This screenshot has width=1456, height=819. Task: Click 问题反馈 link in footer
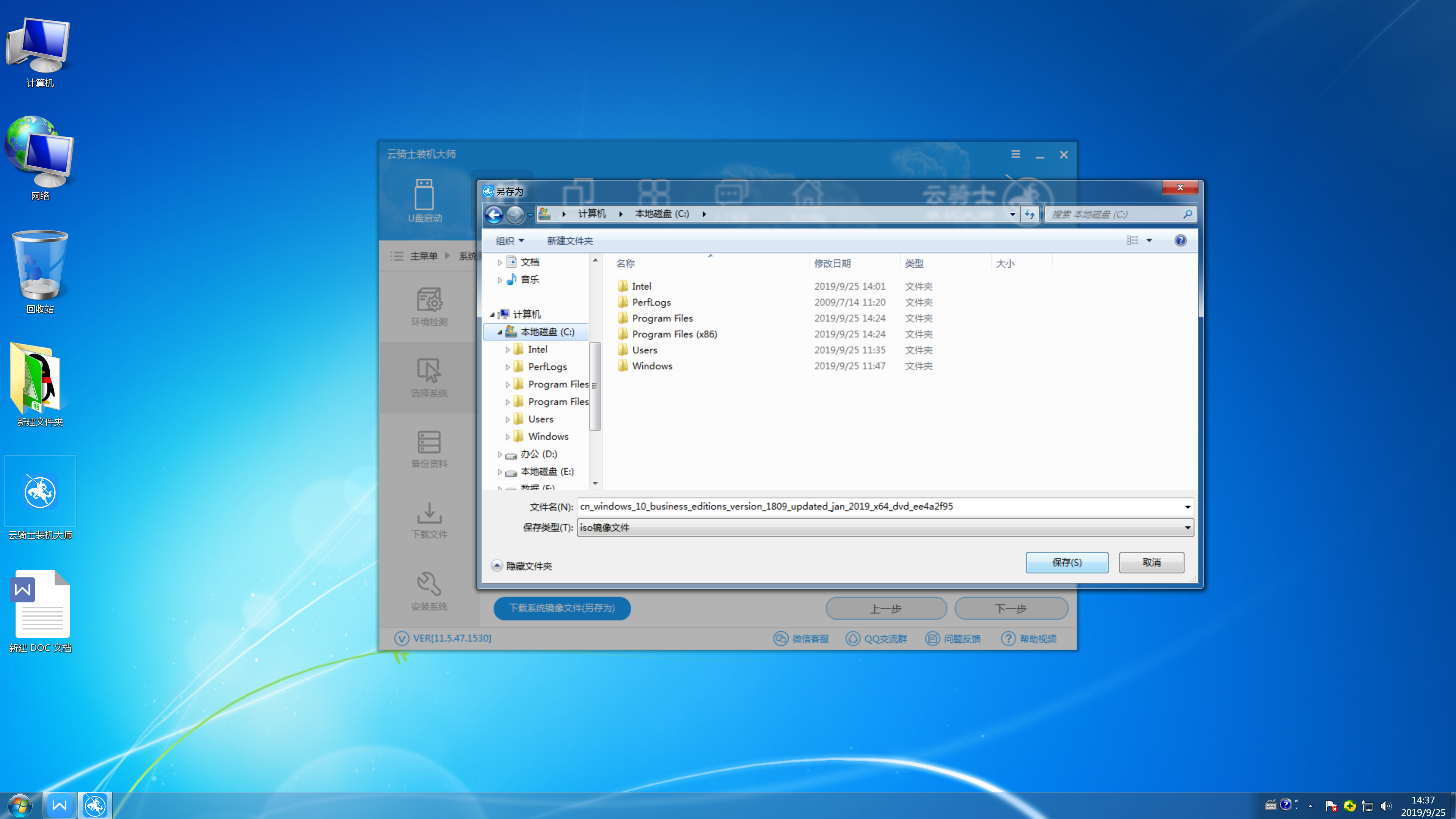[x=953, y=639]
